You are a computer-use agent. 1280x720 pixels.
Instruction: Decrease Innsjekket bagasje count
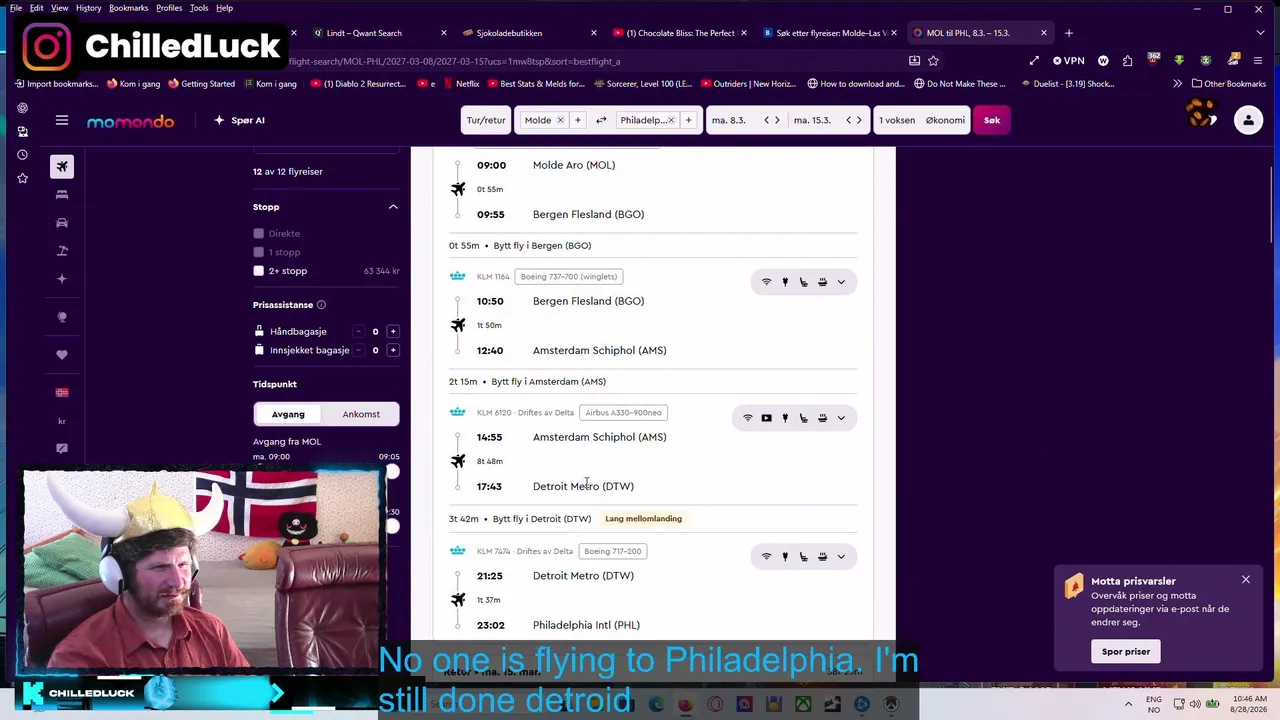click(358, 350)
